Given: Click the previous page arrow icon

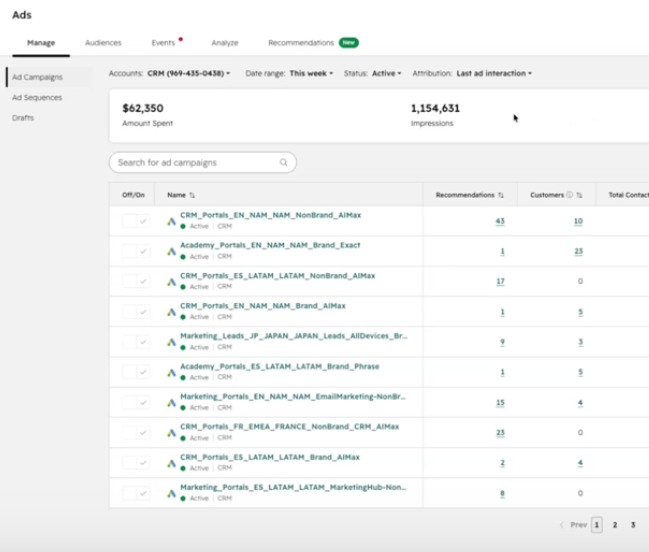Looking at the screenshot, I should [562, 525].
